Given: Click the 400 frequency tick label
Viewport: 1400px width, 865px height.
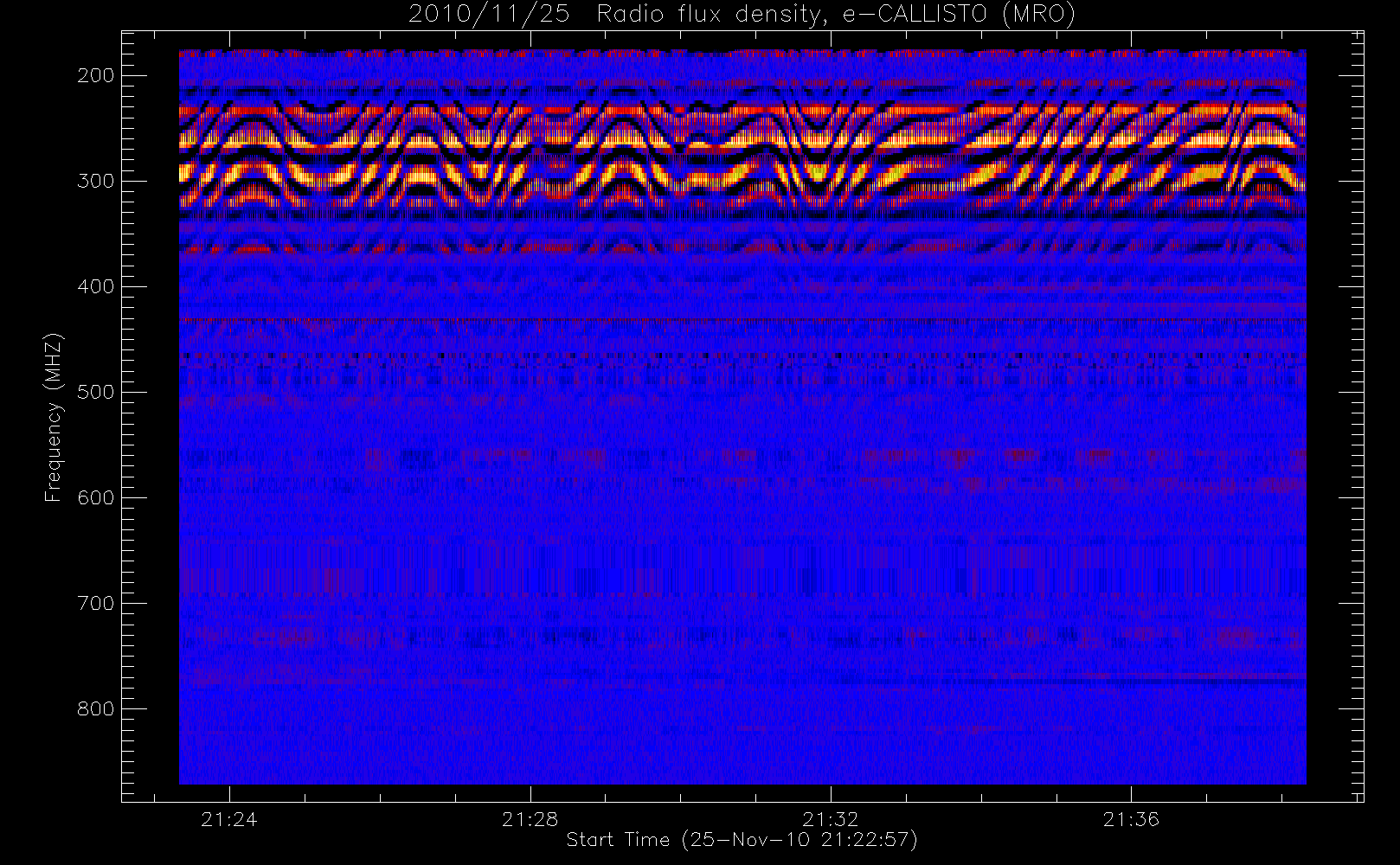Looking at the screenshot, I should 95,286.
